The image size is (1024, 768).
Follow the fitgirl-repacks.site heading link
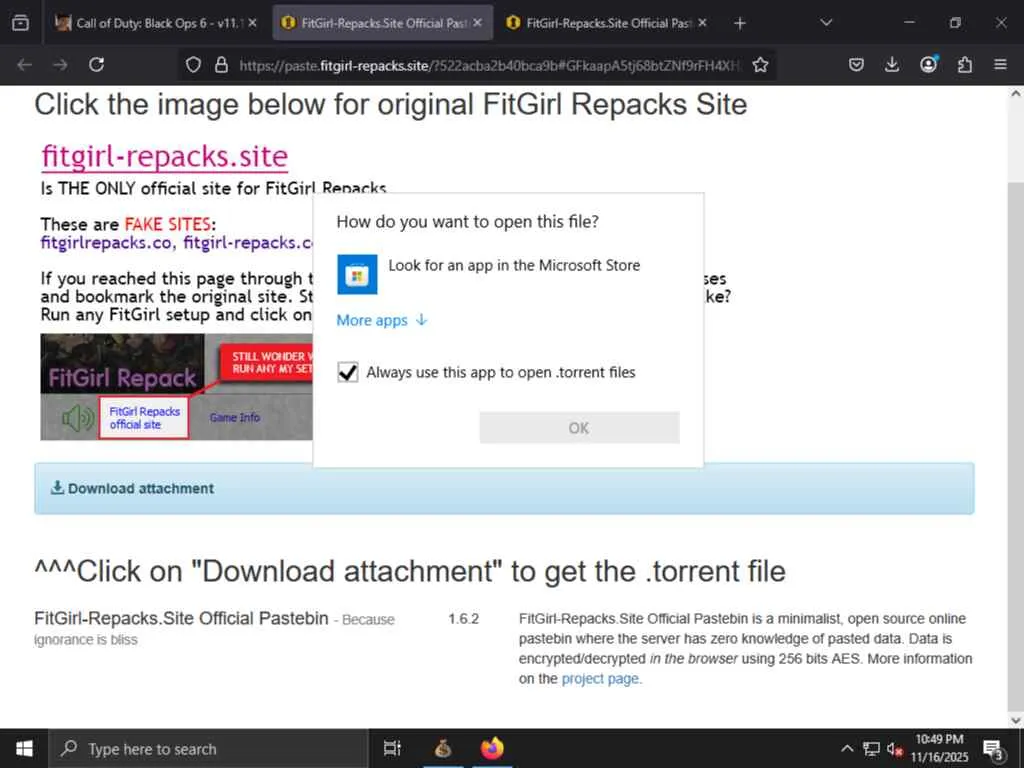(x=165, y=156)
